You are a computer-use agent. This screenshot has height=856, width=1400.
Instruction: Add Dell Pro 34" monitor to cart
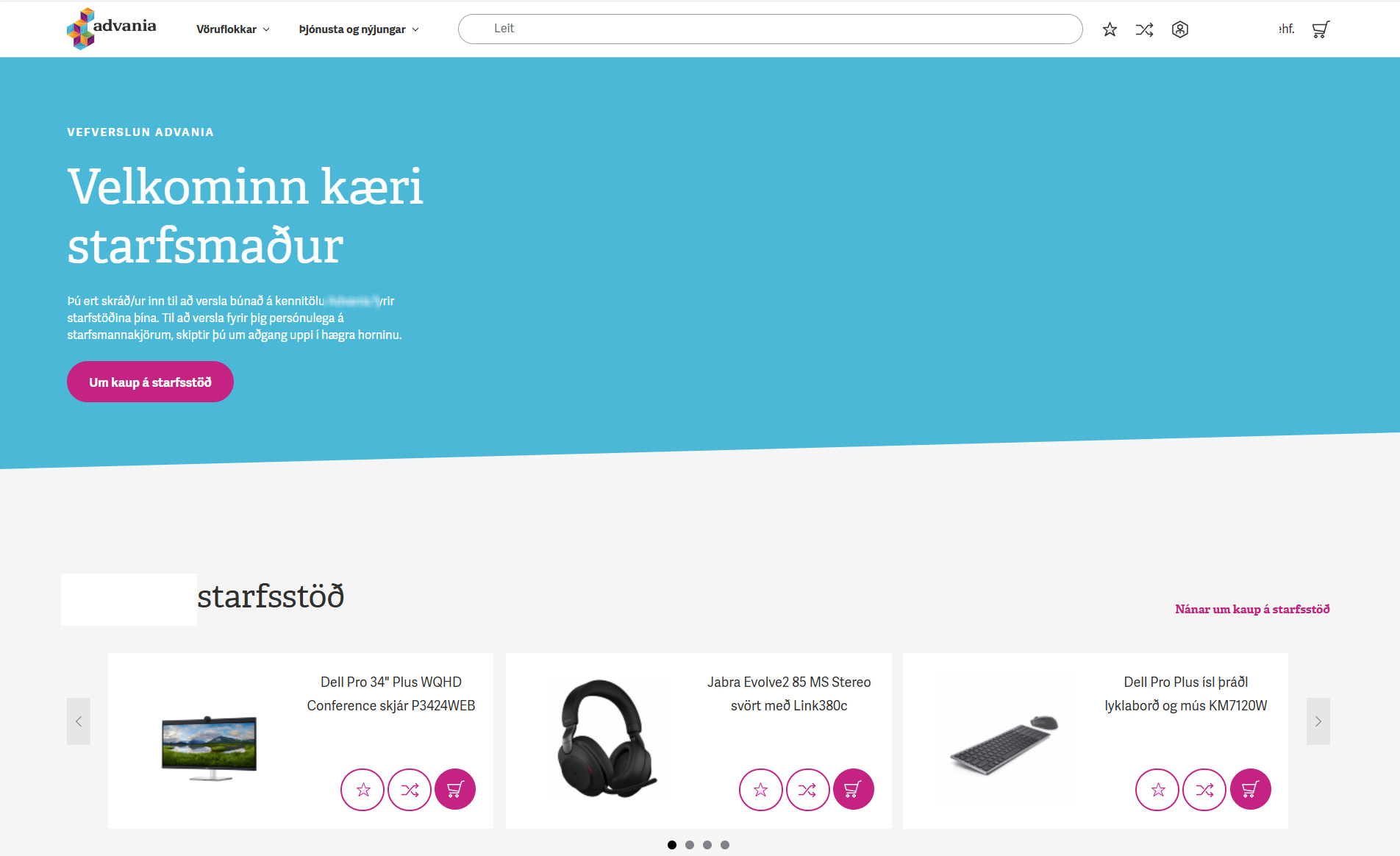click(455, 790)
